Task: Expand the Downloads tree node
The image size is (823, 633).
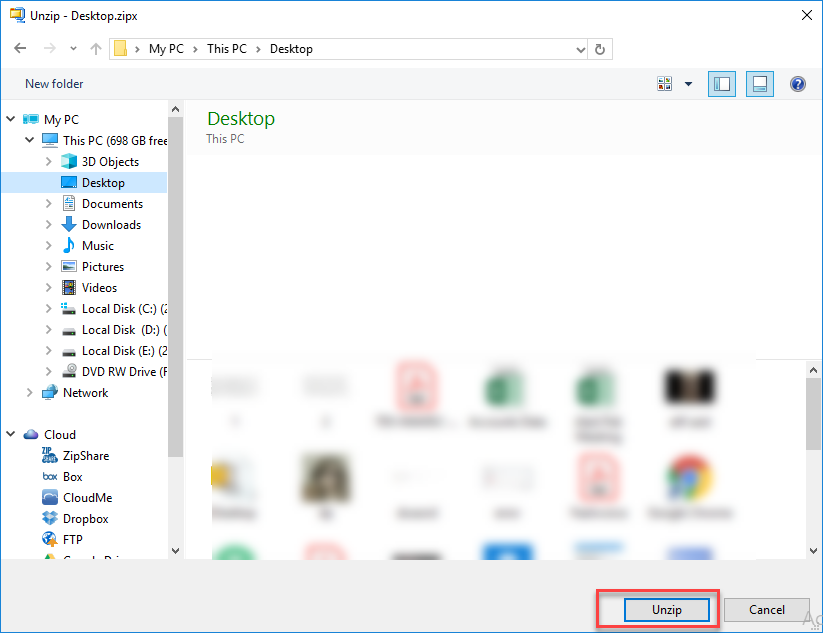Action: coord(48,224)
